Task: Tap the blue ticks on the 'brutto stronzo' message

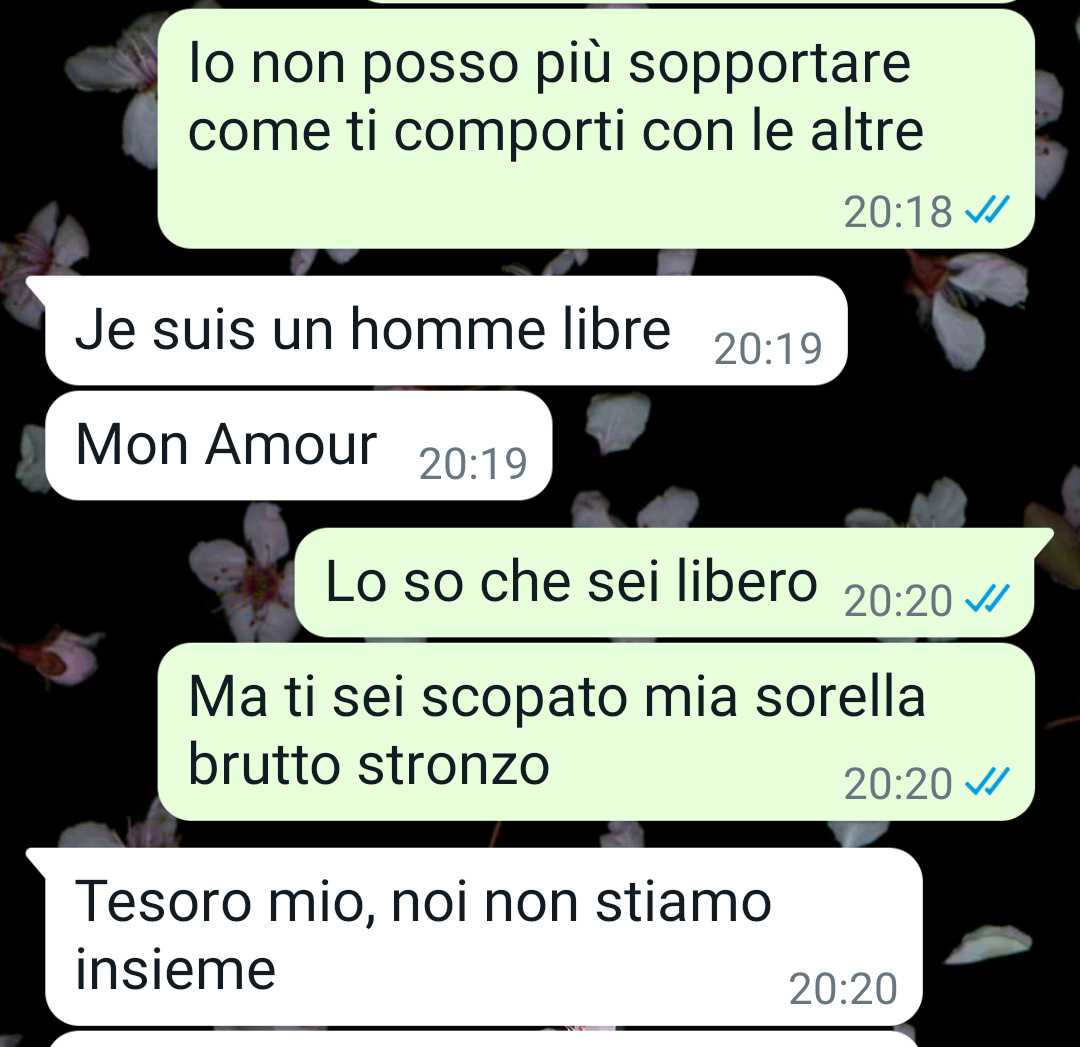Action: (987, 782)
